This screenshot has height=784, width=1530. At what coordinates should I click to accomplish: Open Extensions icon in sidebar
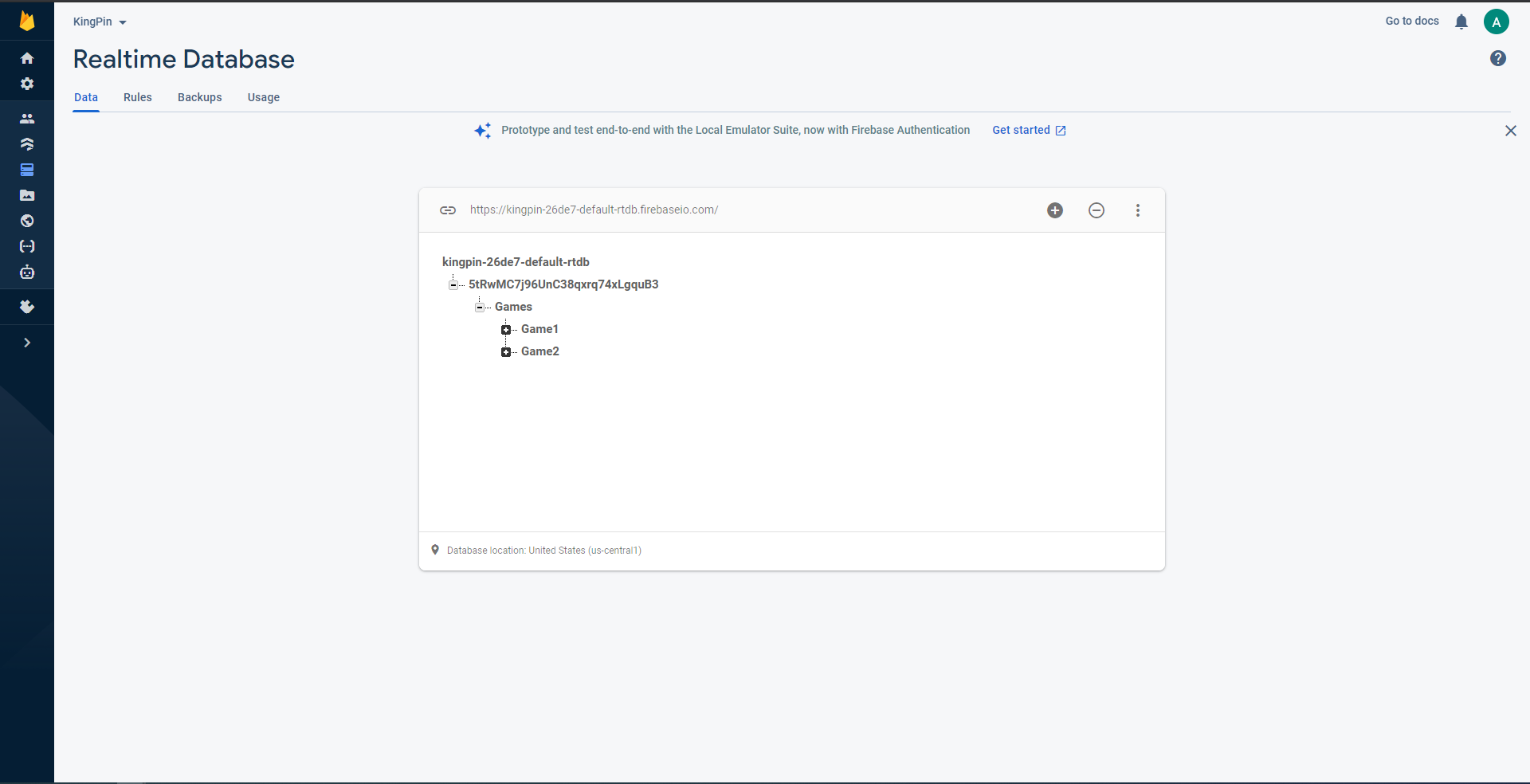pyautogui.click(x=27, y=307)
